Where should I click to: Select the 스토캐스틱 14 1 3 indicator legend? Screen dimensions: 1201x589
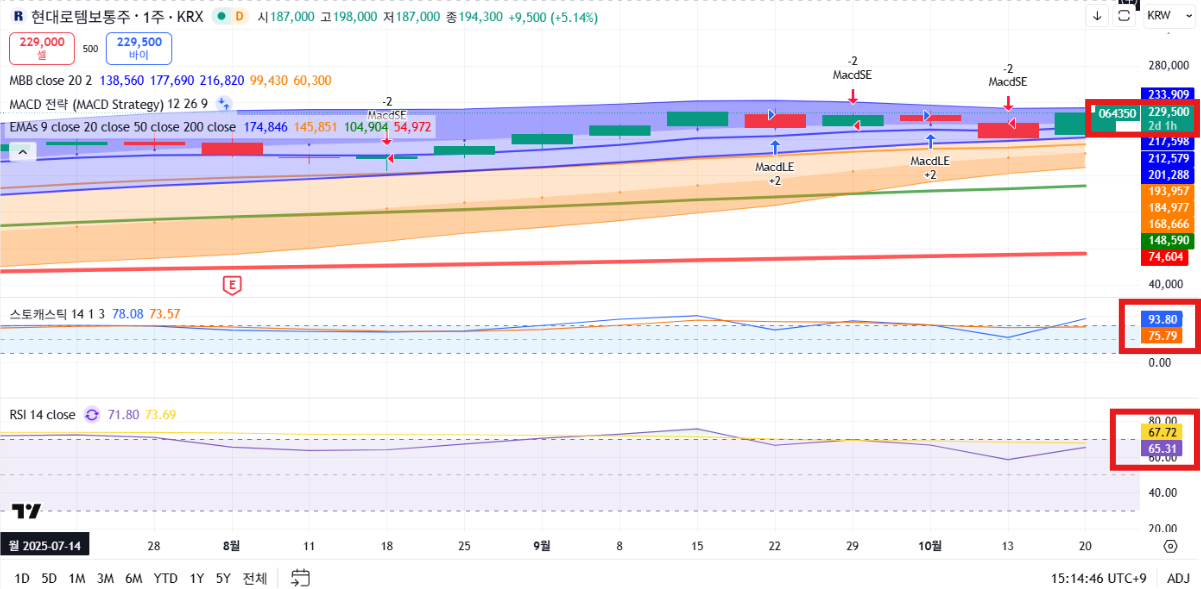(58, 314)
